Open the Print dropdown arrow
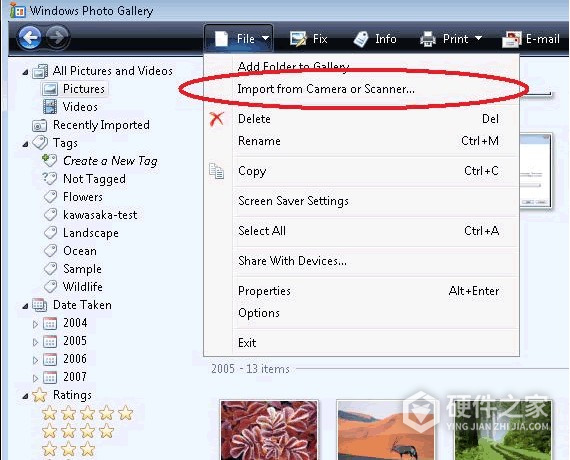This screenshot has width=570, height=460. pos(478,38)
